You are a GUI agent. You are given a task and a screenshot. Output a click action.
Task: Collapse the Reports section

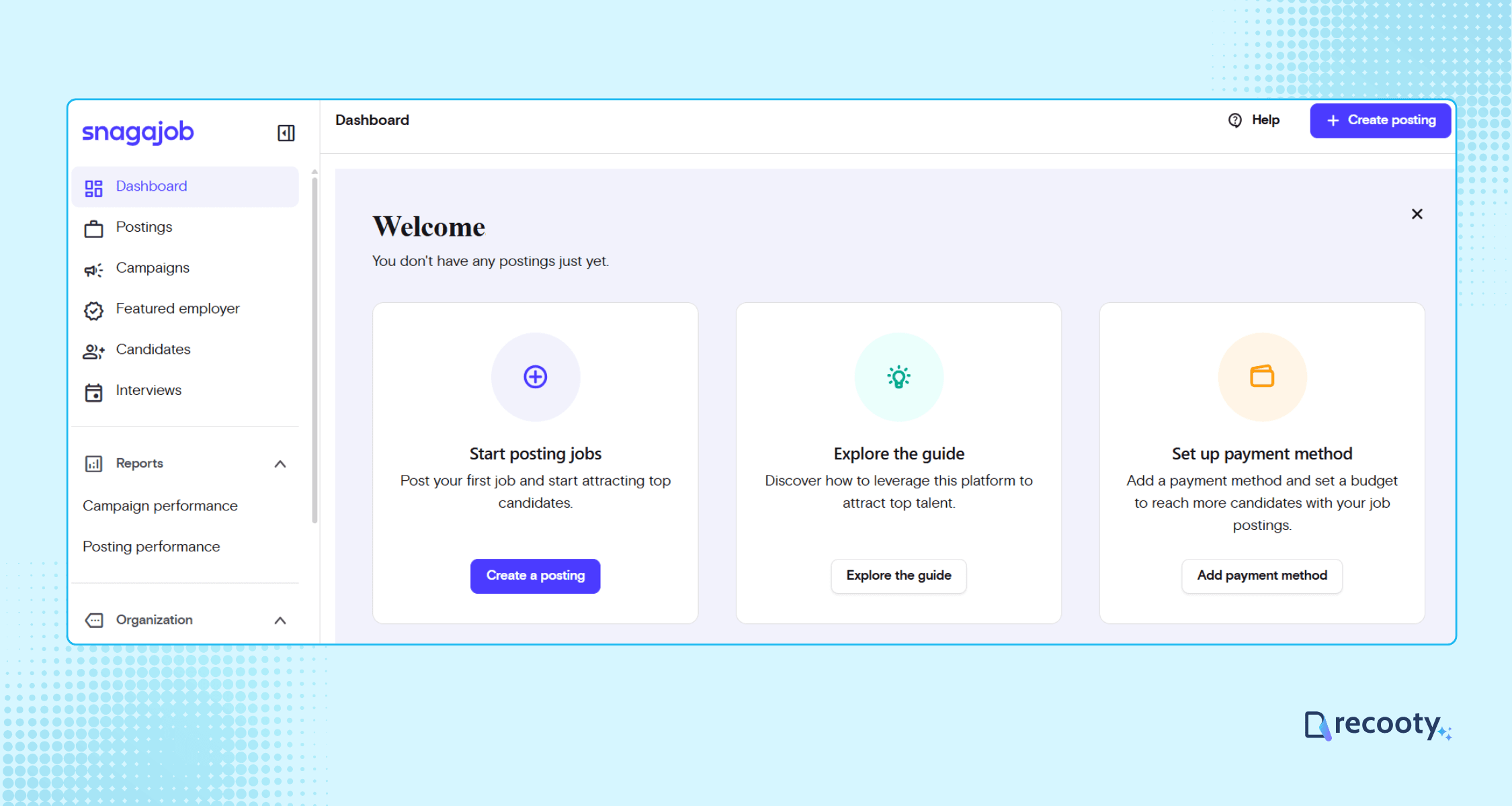click(280, 463)
